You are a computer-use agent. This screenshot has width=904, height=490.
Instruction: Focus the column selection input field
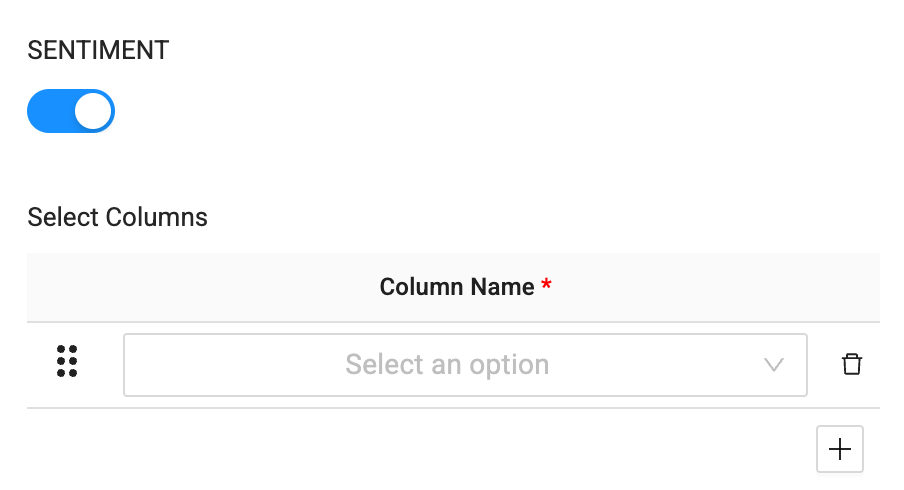tap(440, 365)
